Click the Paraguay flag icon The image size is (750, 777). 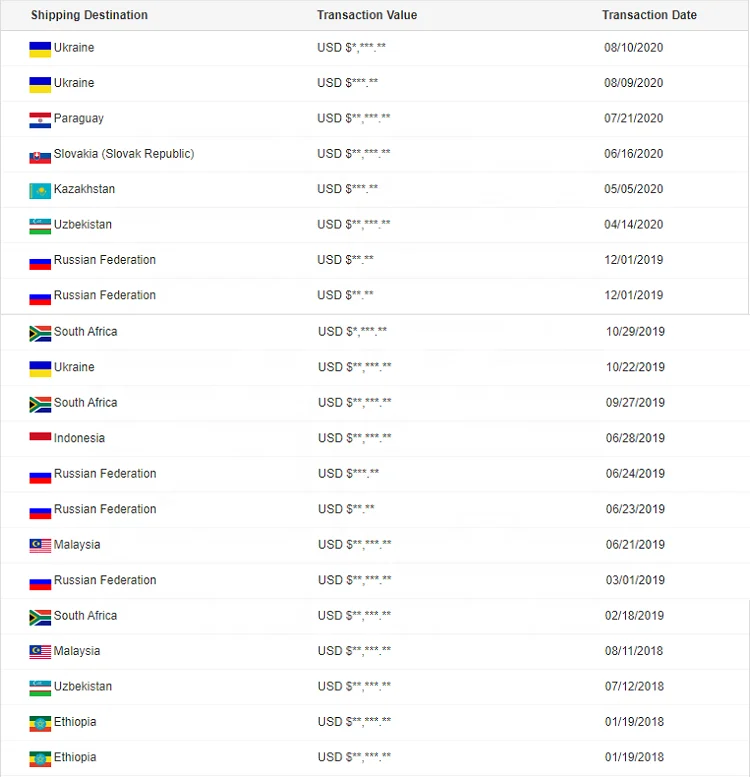pyautogui.click(x=40, y=119)
